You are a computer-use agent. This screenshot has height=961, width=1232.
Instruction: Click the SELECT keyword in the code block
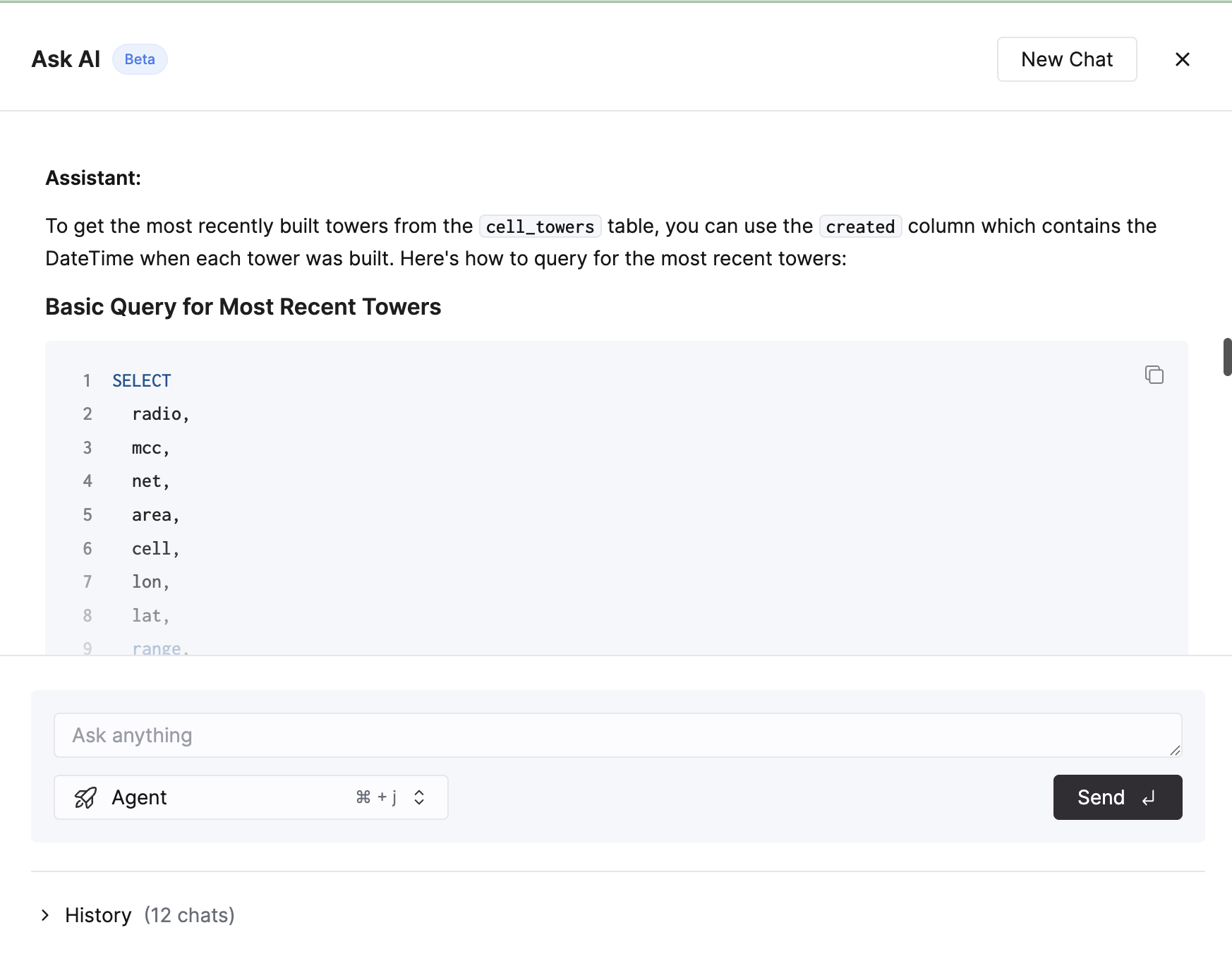[x=141, y=380]
